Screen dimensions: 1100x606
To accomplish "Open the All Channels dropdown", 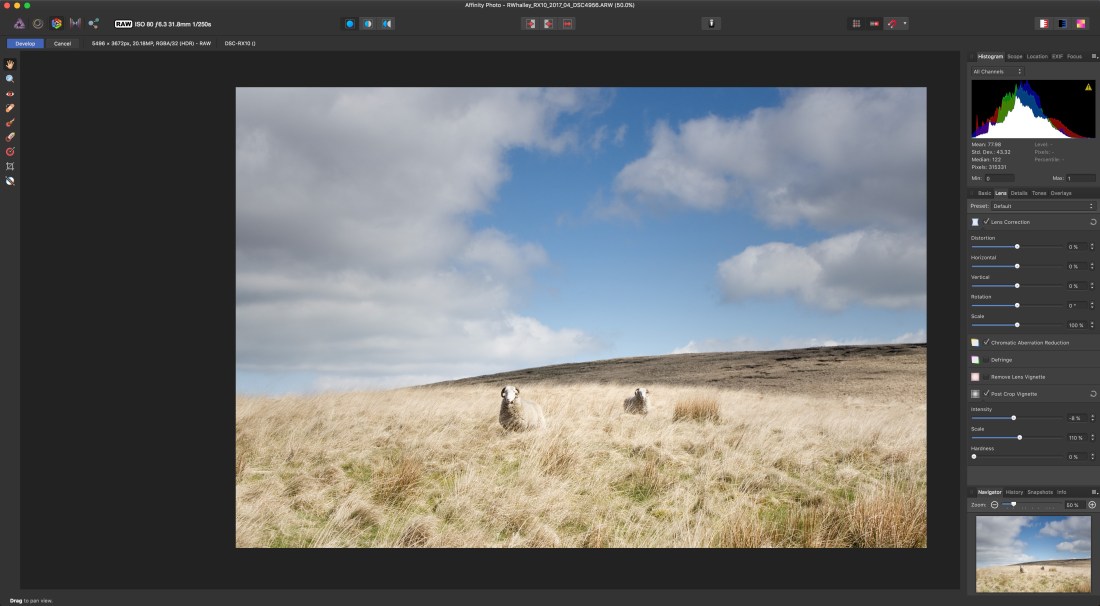I will tap(1000, 71).
